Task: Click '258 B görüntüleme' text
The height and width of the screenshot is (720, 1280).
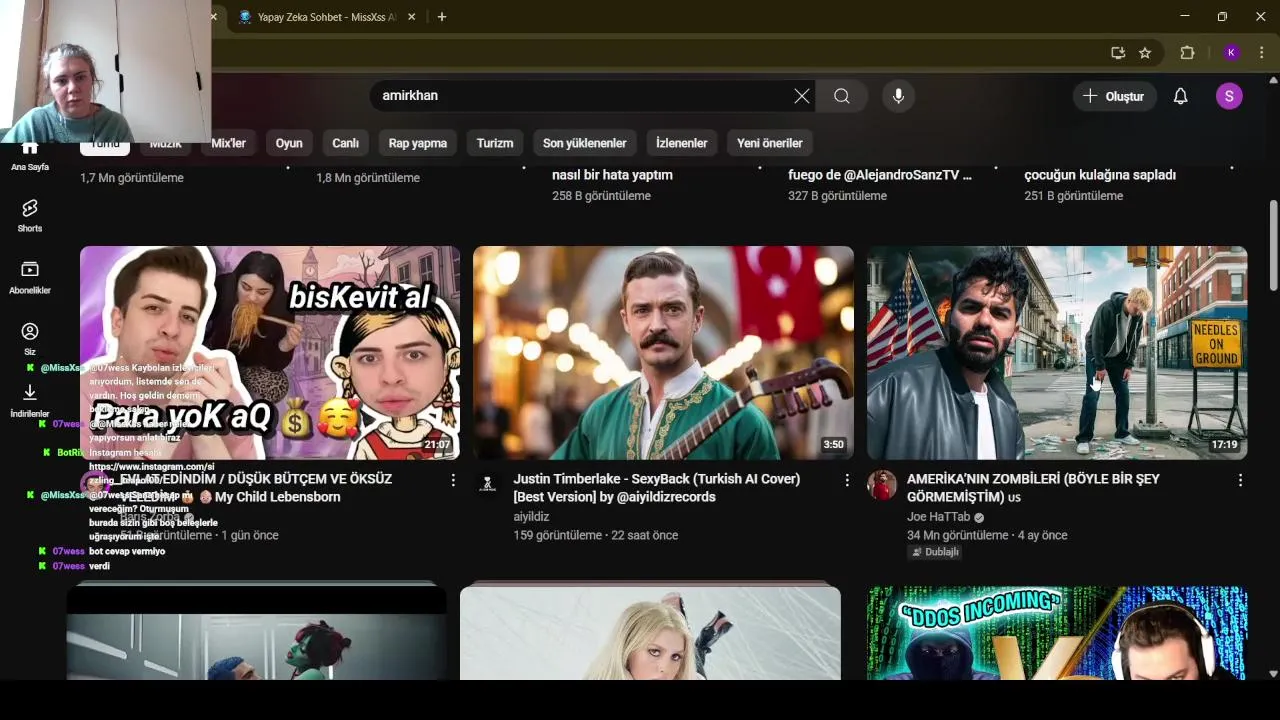Action: pyautogui.click(x=601, y=196)
